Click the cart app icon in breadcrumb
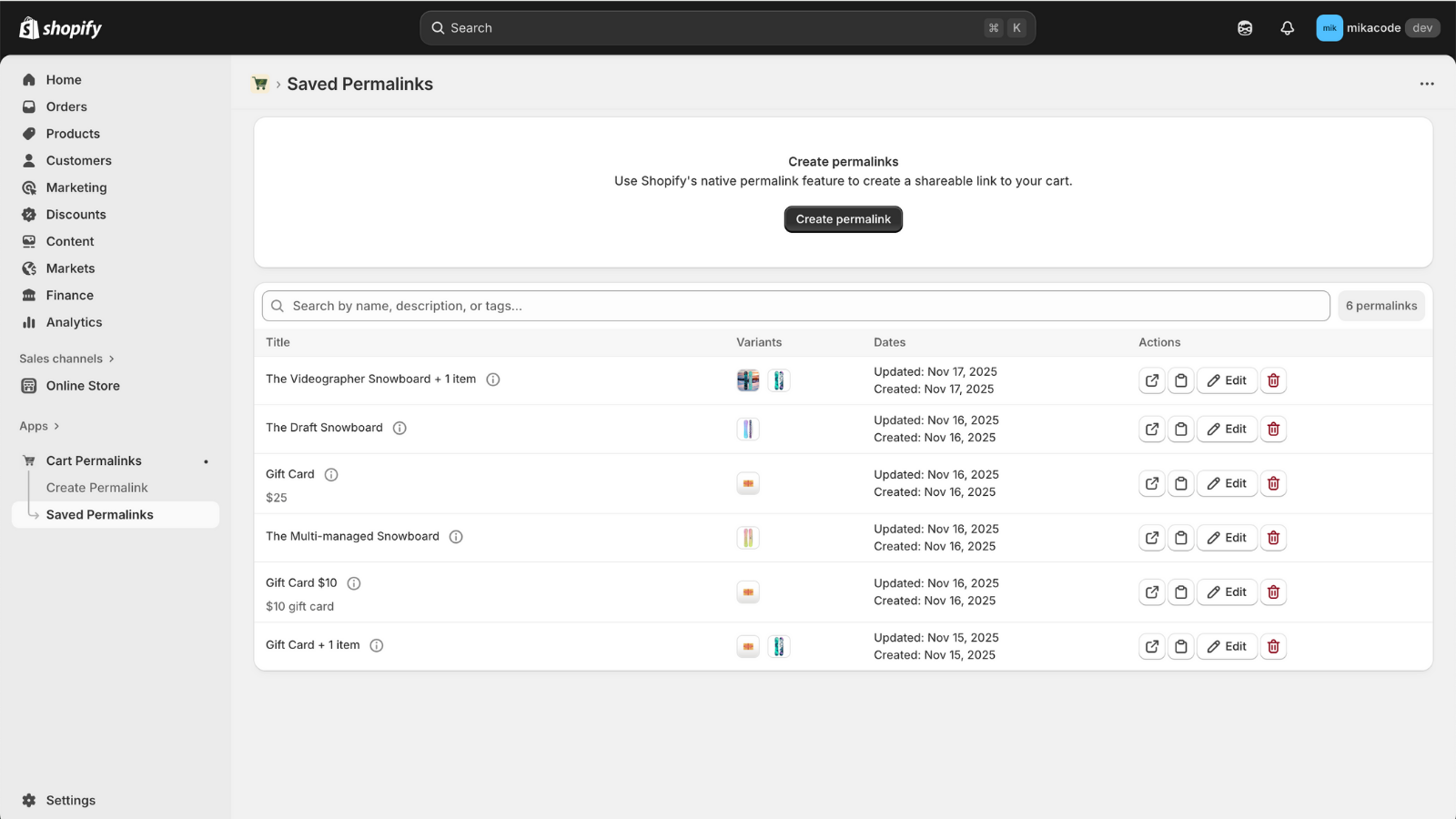 (260, 84)
